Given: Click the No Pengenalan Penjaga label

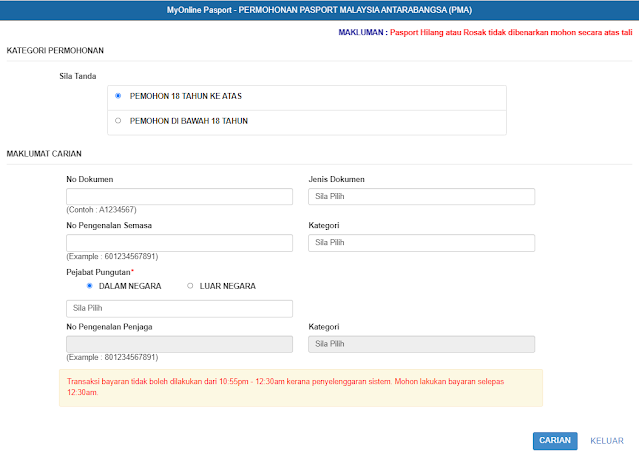Looking at the screenshot, I should [x=109, y=327].
